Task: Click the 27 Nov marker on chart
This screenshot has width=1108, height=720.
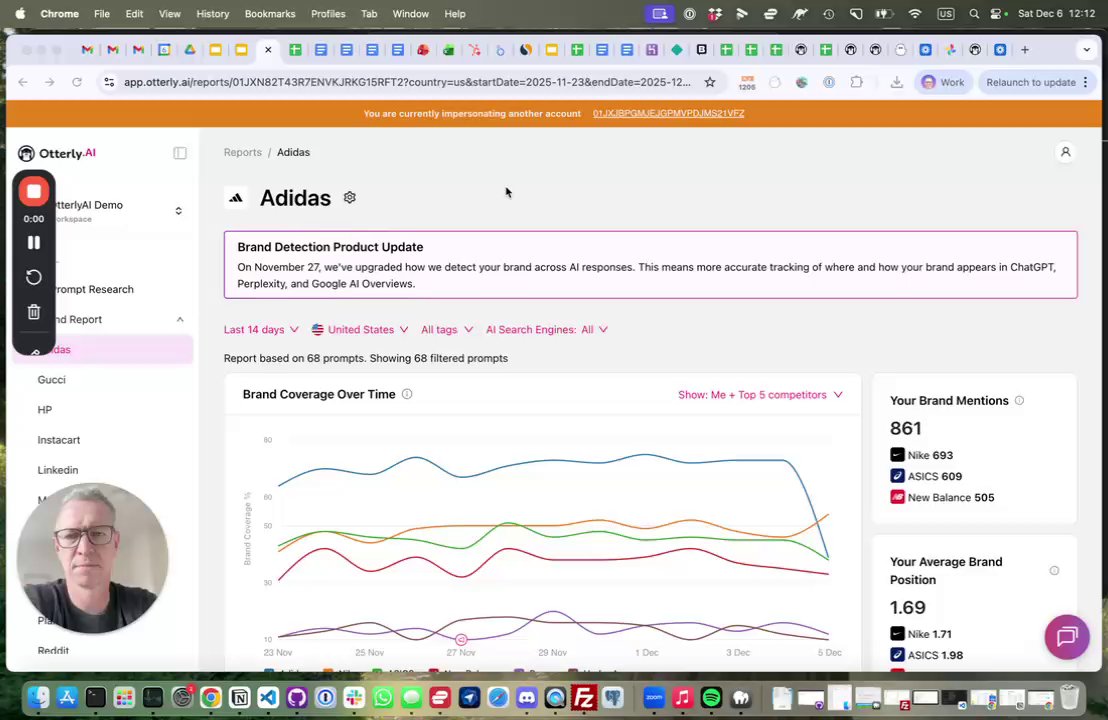Action: (x=461, y=639)
